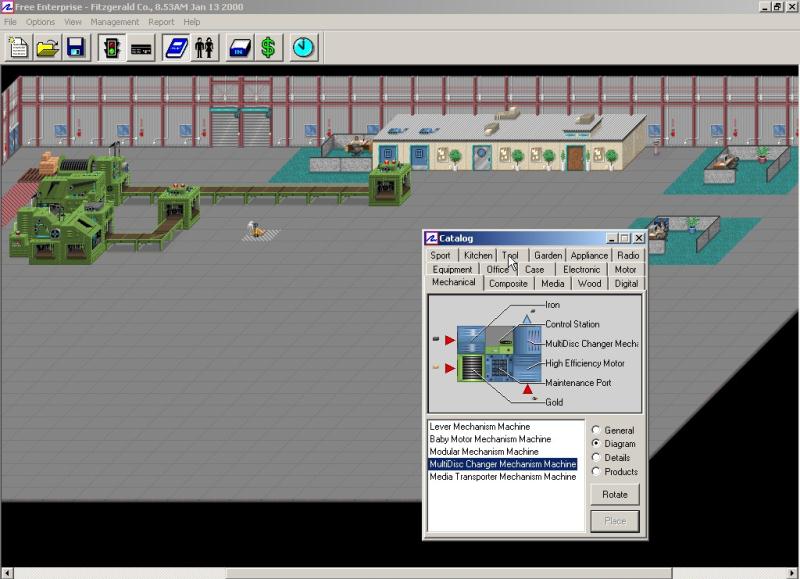The width and height of the screenshot is (800, 579).
Task: Save game using the floppy disk icon
Action: click(x=75, y=47)
